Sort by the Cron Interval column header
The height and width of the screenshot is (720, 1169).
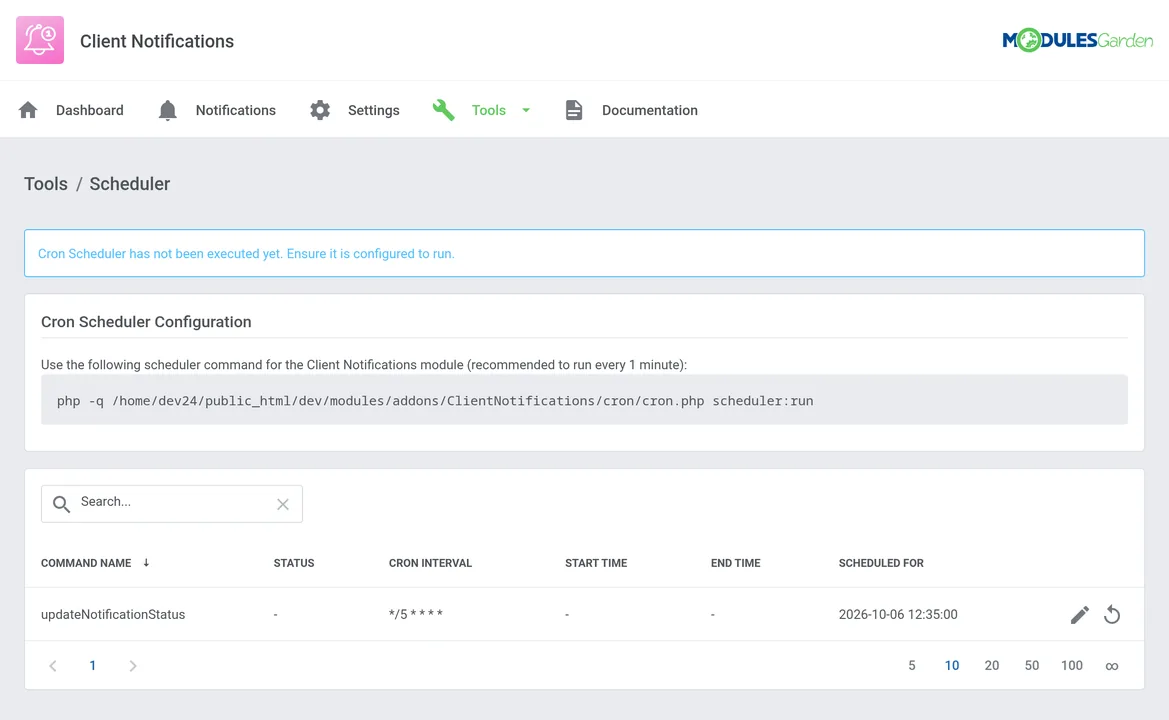[x=430, y=563]
